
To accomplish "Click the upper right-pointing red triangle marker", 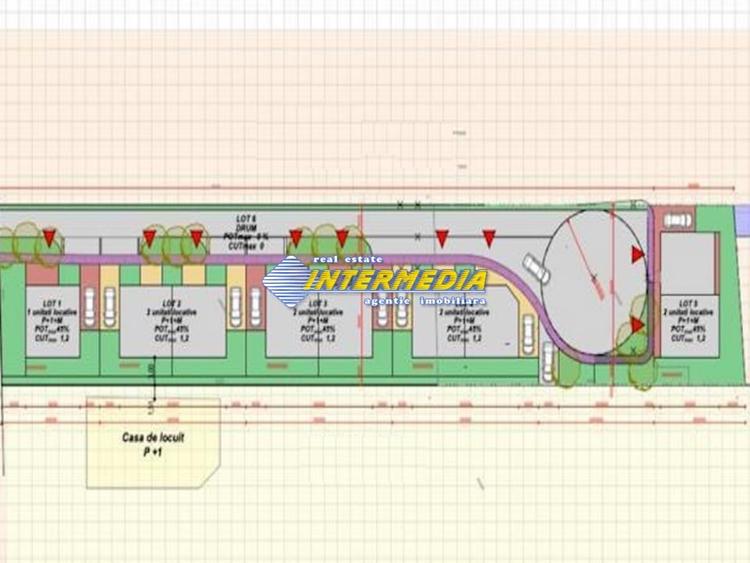I will [637, 255].
